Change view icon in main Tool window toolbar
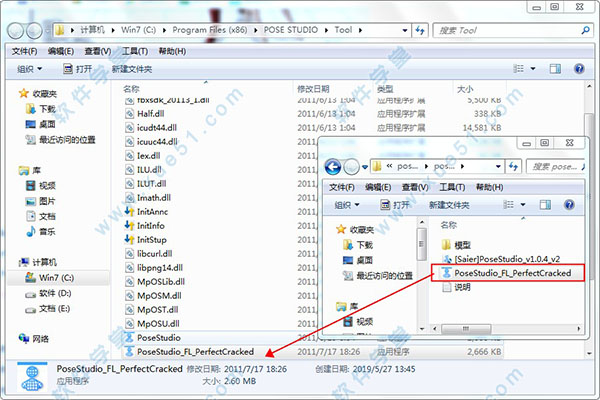The height and width of the screenshot is (400, 600). (x=518, y=69)
